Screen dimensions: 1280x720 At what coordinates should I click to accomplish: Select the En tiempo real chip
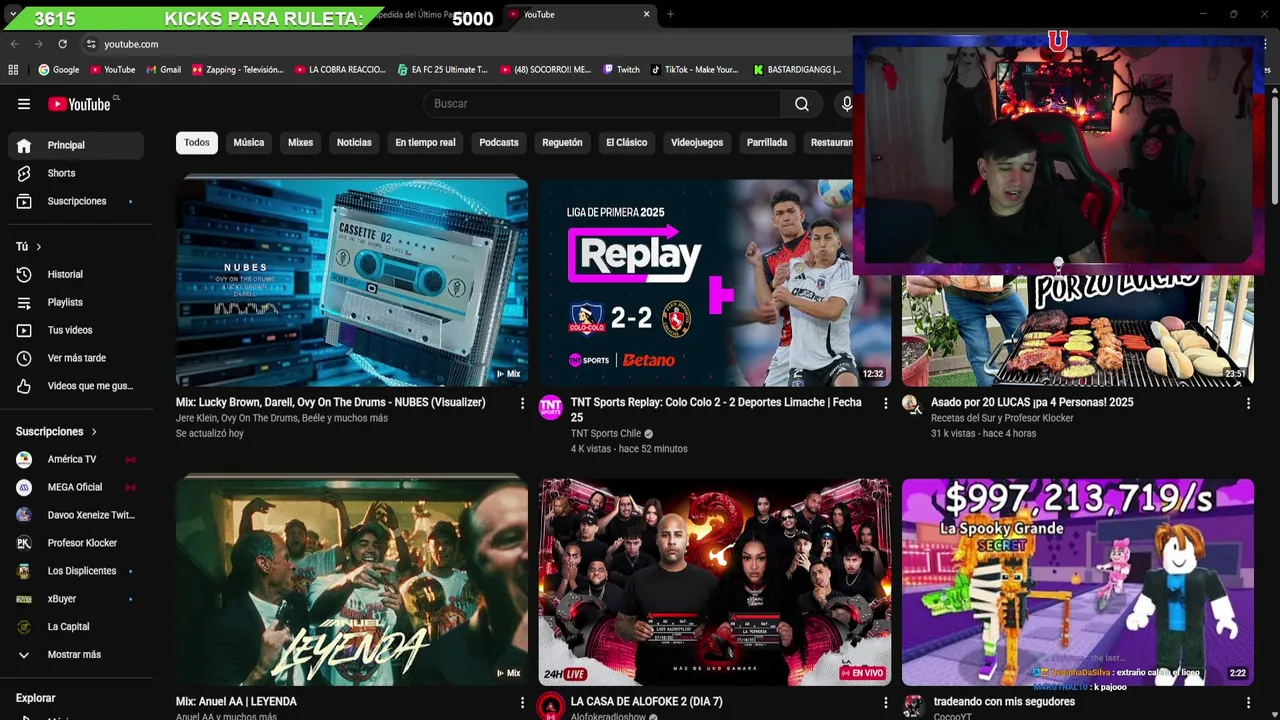pos(425,142)
